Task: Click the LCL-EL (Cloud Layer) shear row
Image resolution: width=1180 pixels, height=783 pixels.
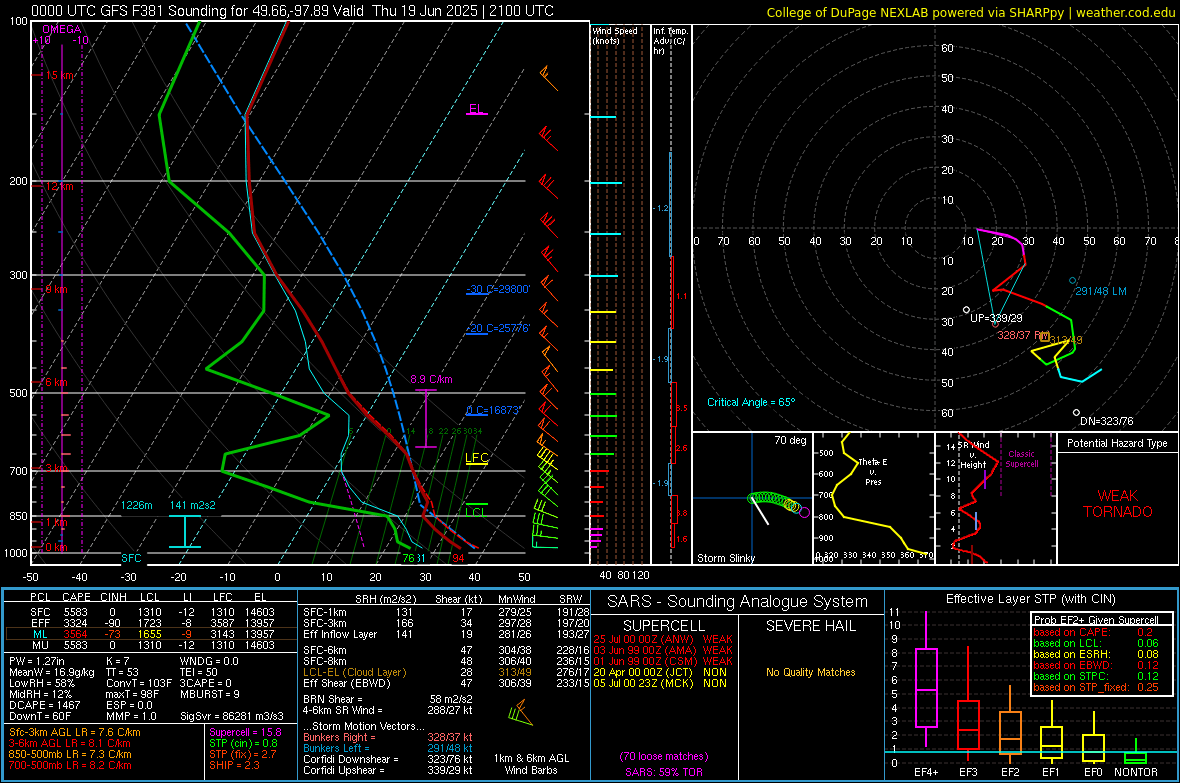Action: pos(447,672)
